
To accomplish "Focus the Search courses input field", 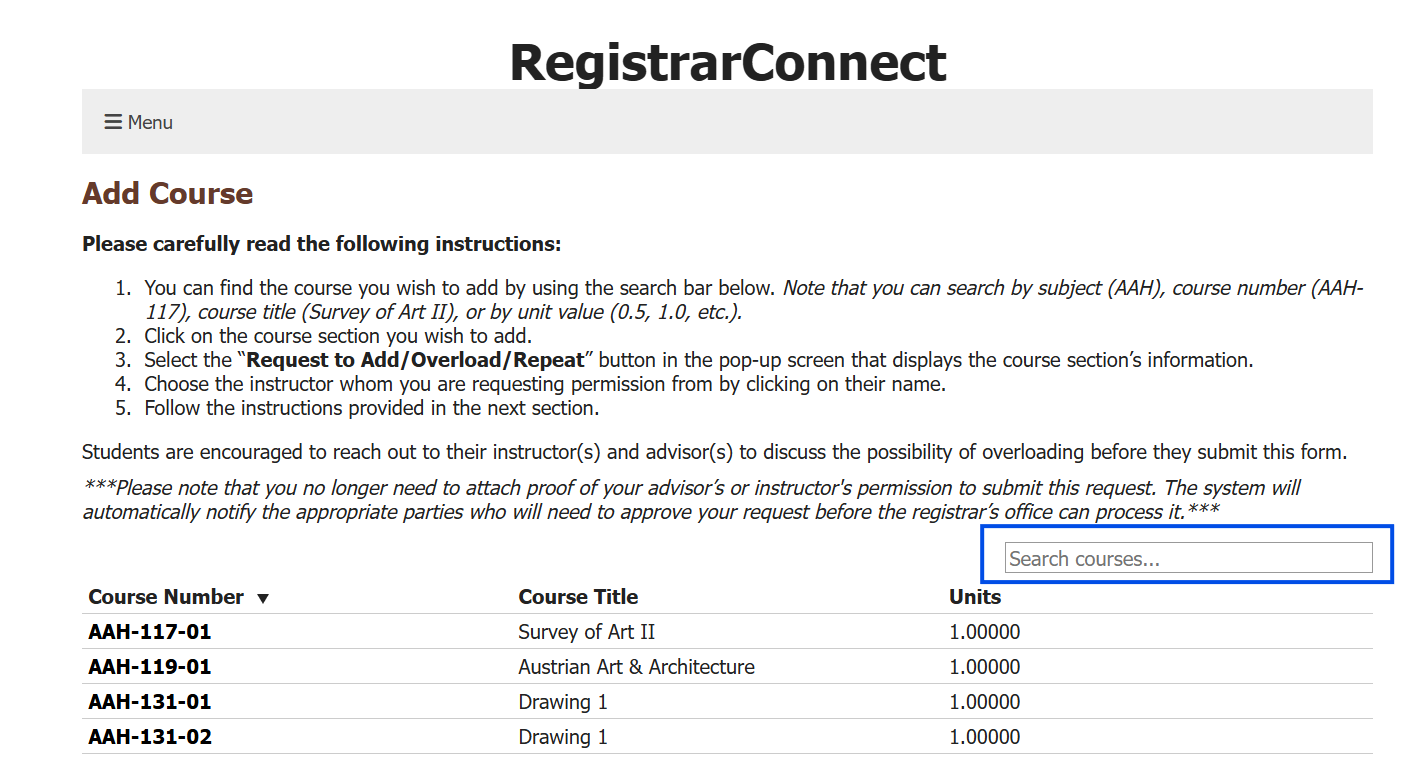I will click(x=1188, y=558).
